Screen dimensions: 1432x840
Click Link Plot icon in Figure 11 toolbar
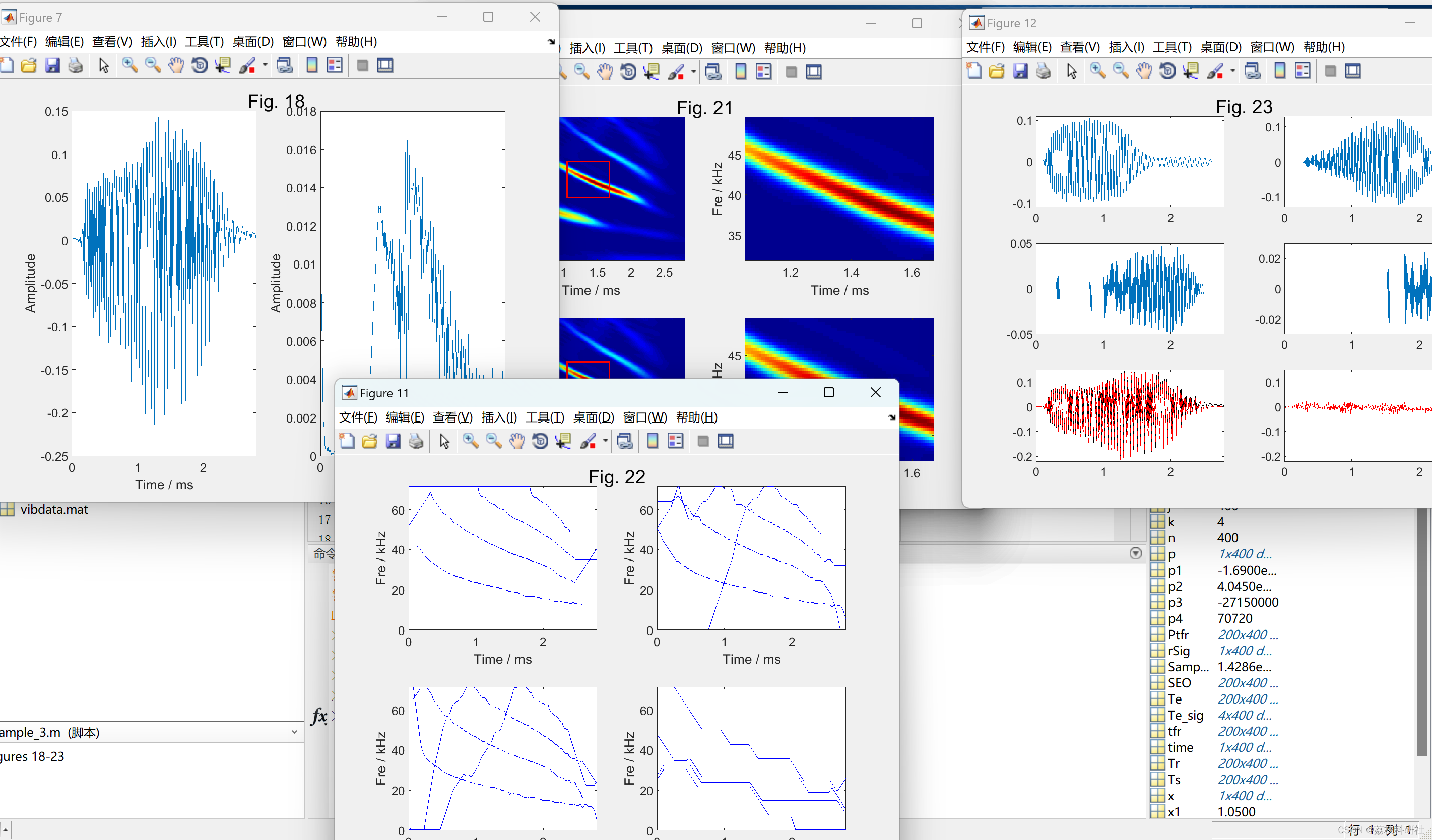625,441
